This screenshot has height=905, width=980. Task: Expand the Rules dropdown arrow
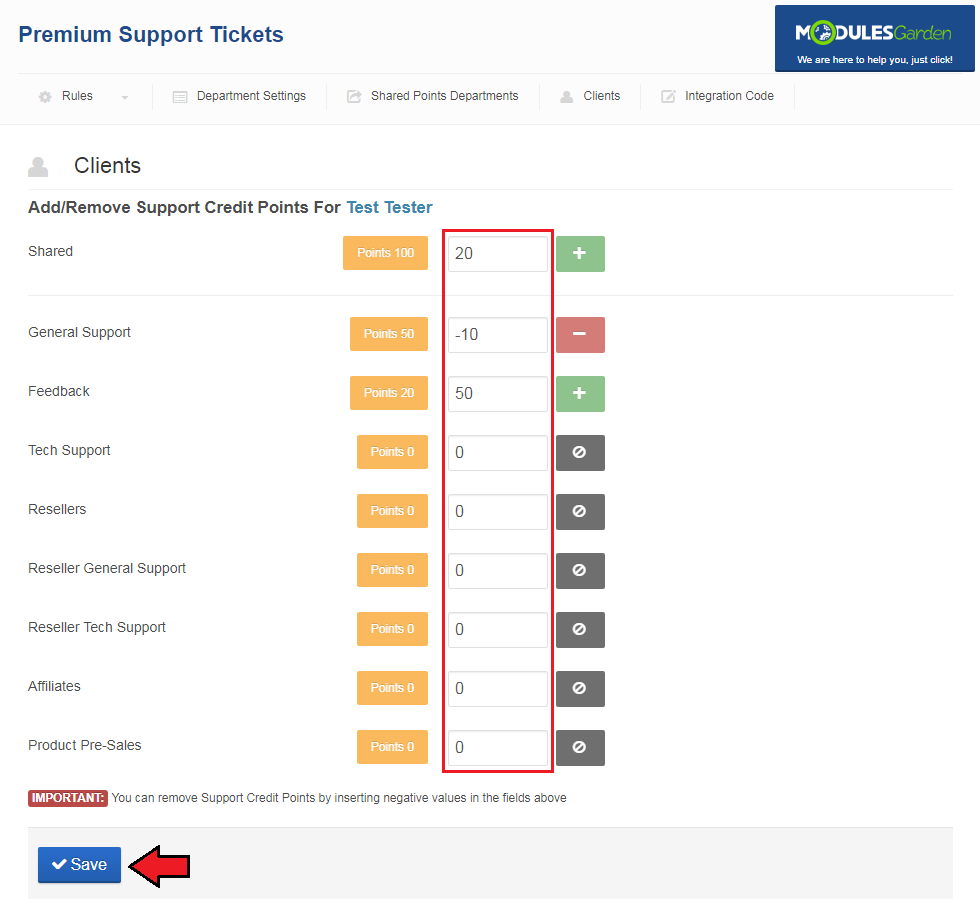[125, 97]
